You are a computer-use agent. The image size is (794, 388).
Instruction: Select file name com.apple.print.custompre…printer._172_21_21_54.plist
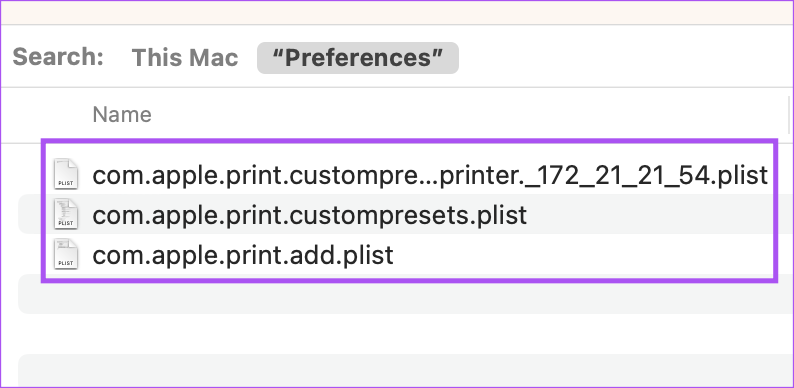click(430, 175)
